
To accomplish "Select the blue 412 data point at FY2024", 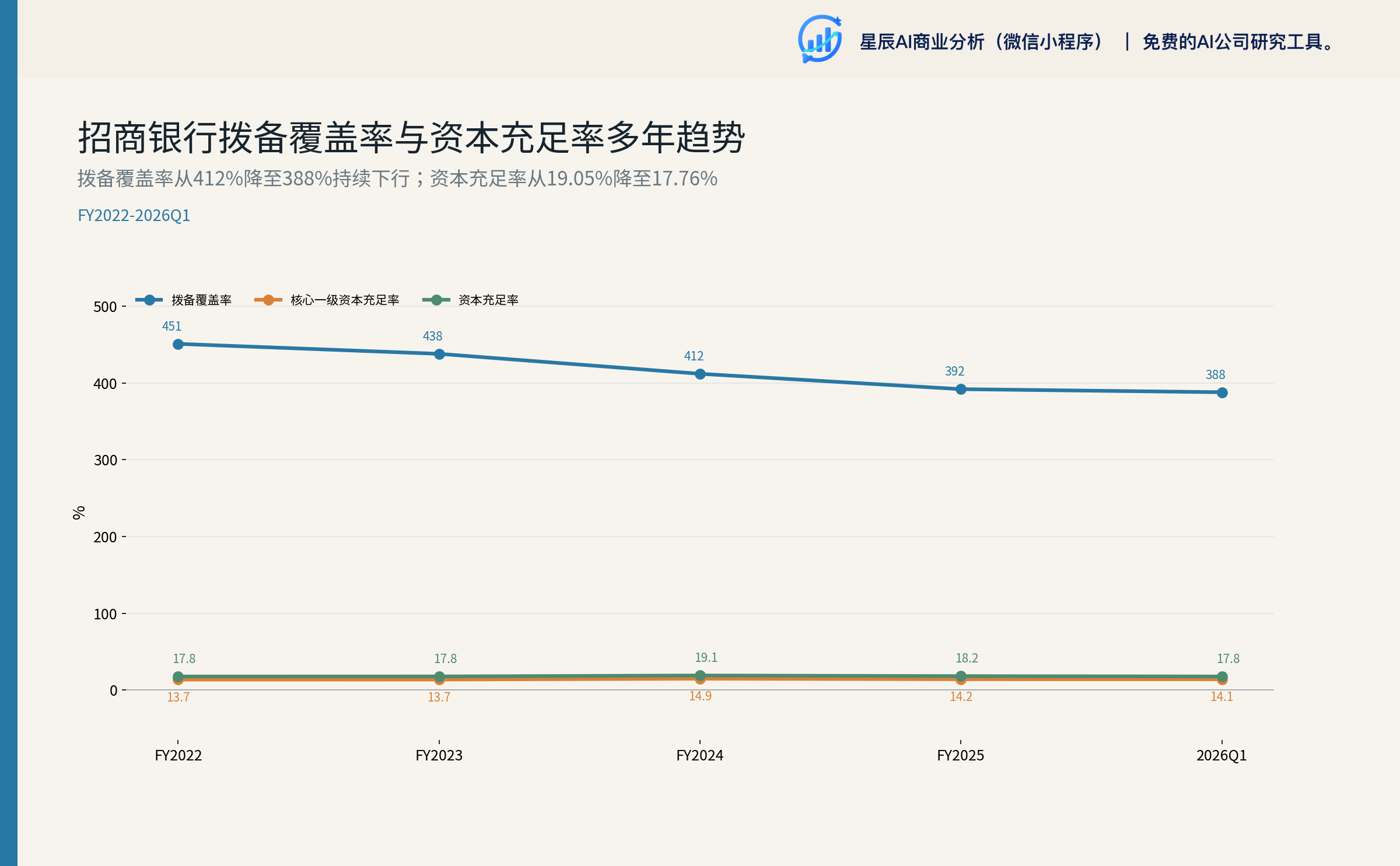I will click(x=700, y=374).
